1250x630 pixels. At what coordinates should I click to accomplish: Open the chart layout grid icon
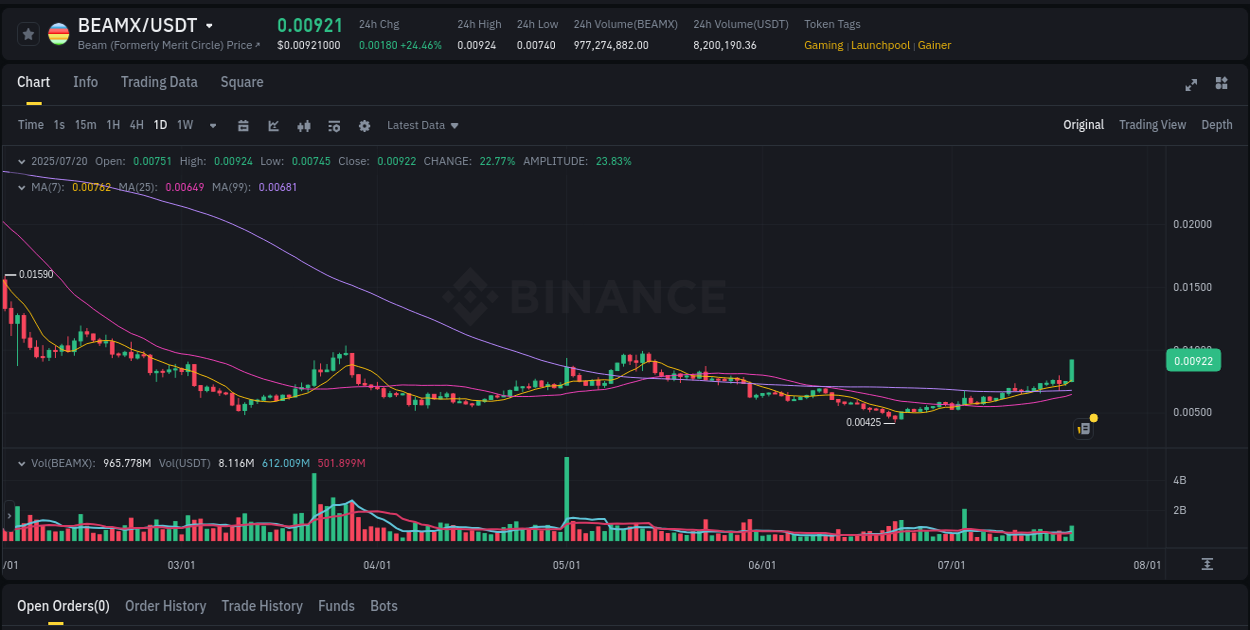[x=1222, y=85]
